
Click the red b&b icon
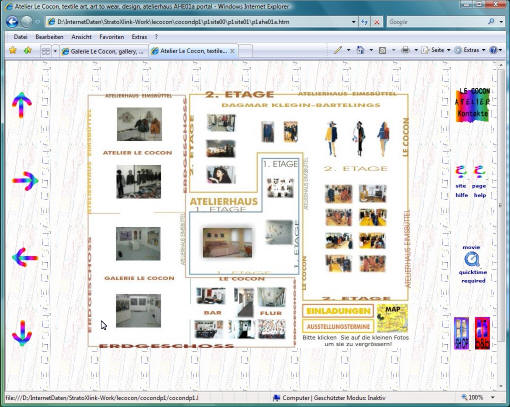[482, 333]
